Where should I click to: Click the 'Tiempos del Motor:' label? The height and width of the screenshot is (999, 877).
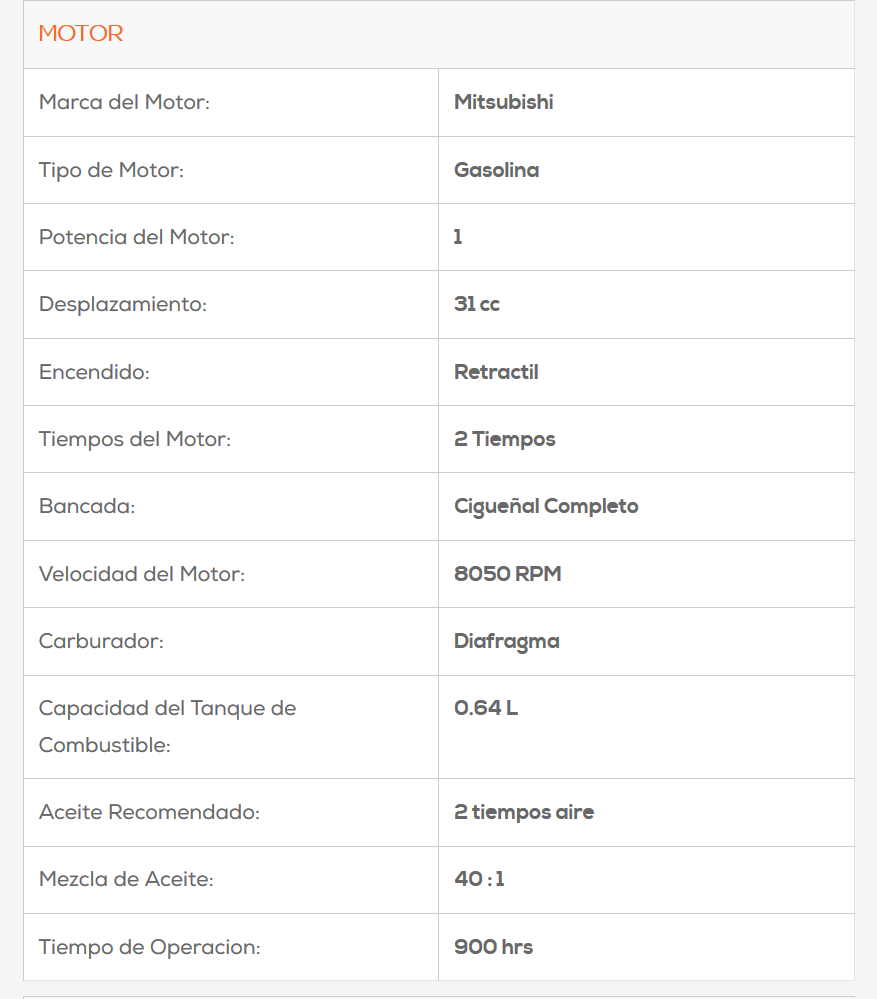134,439
